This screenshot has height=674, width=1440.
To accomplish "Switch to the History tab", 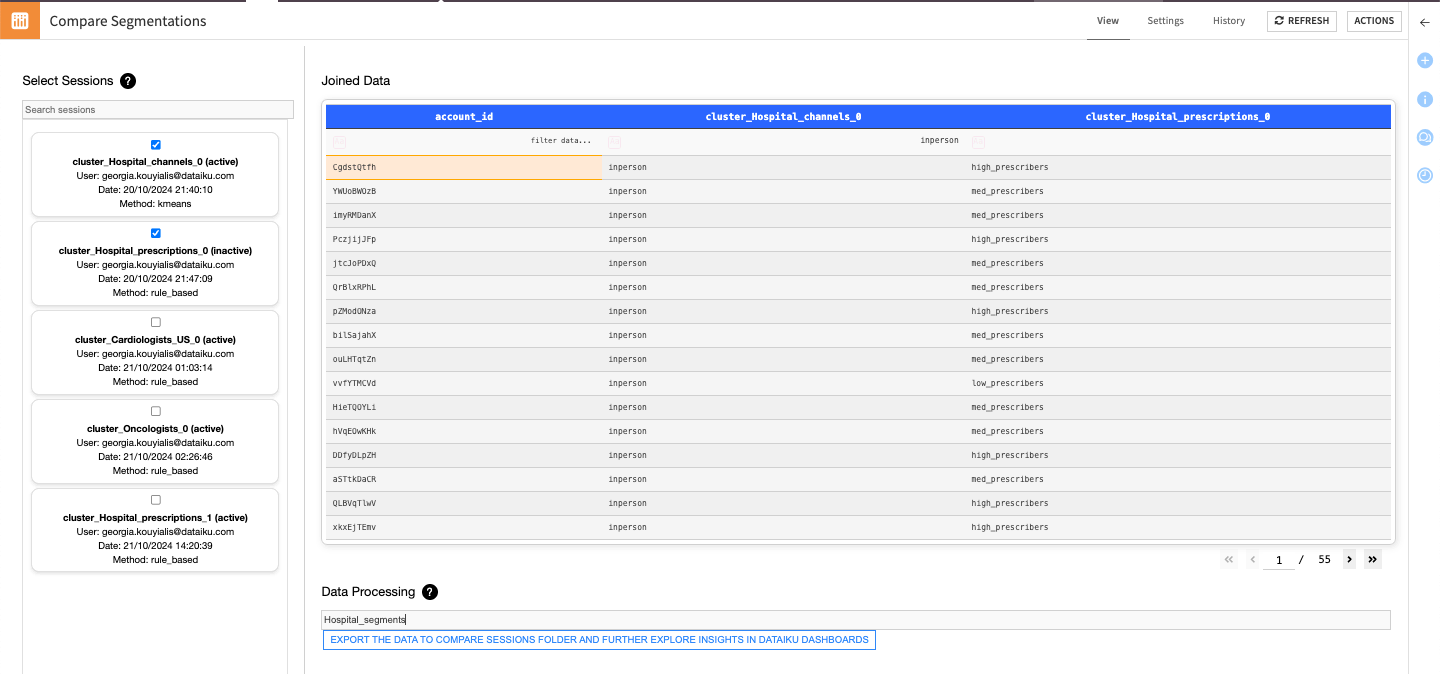I will click(x=1229, y=21).
